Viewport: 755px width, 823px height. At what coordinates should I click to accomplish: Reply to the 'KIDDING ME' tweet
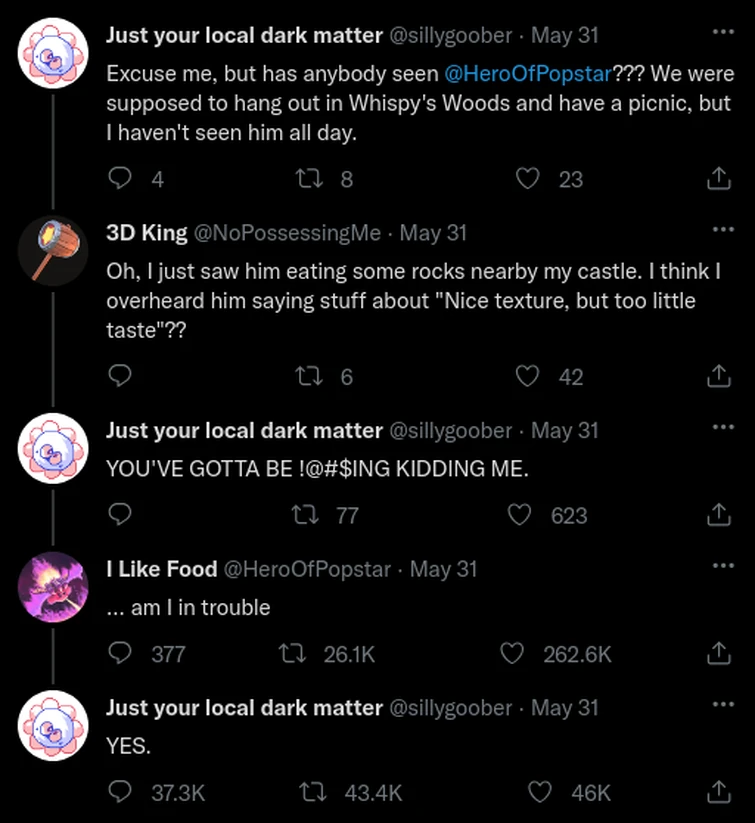pyautogui.click(x=119, y=515)
